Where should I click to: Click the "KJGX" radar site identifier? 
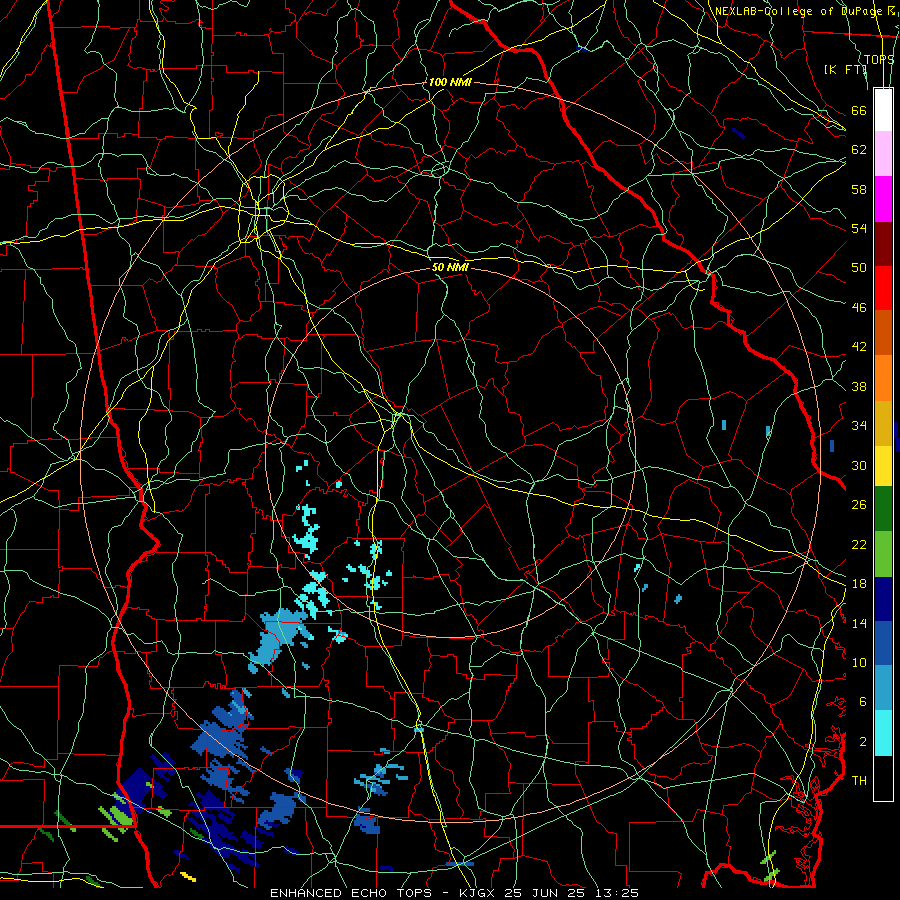(479, 893)
